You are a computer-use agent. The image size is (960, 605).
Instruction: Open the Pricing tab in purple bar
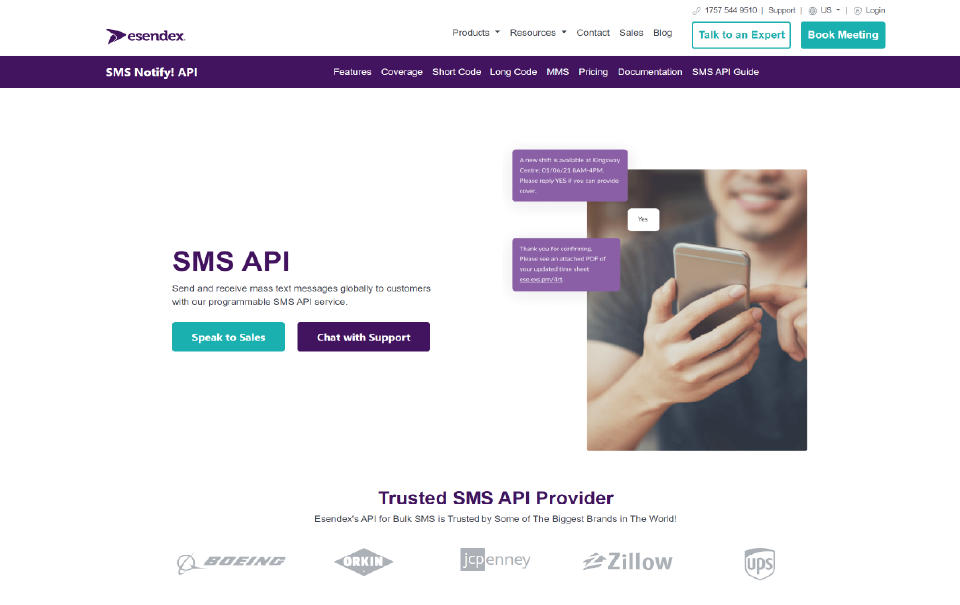[593, 72]
